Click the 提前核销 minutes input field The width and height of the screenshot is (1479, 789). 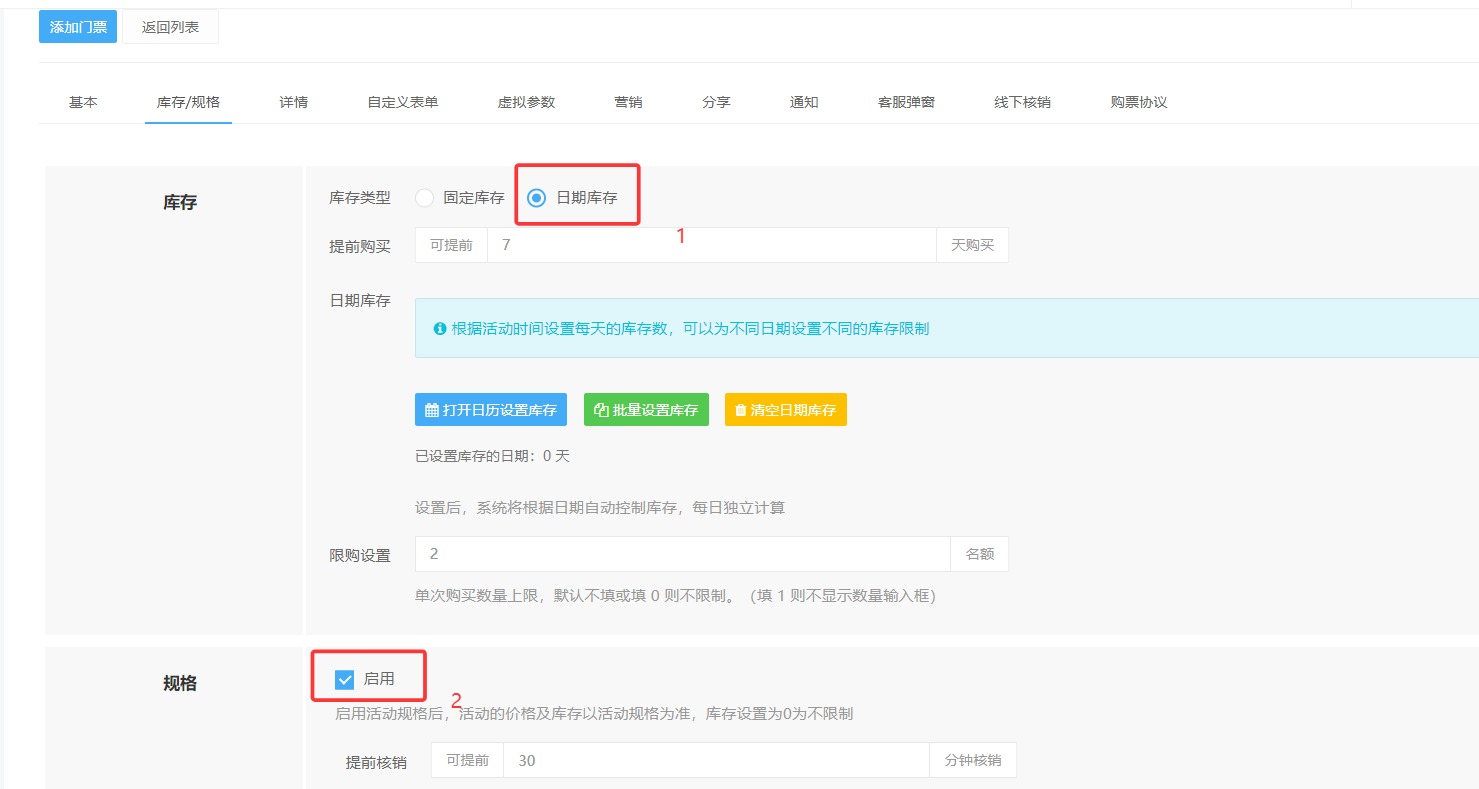(715, 761)
